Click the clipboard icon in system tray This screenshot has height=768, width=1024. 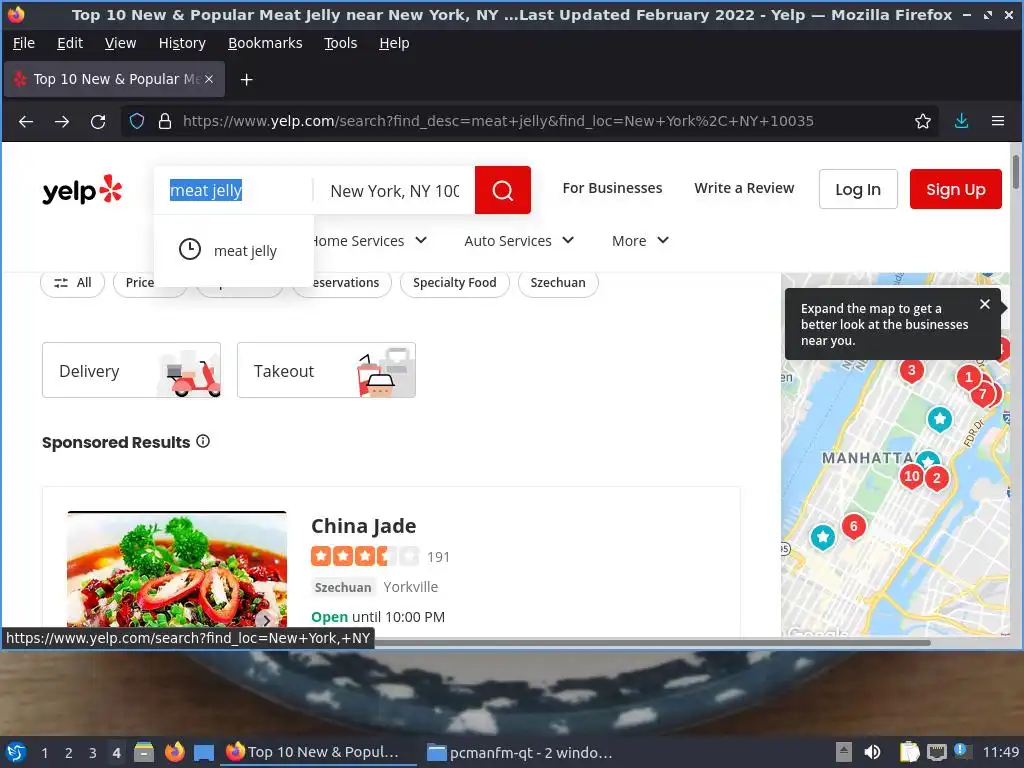coord(909,752)
